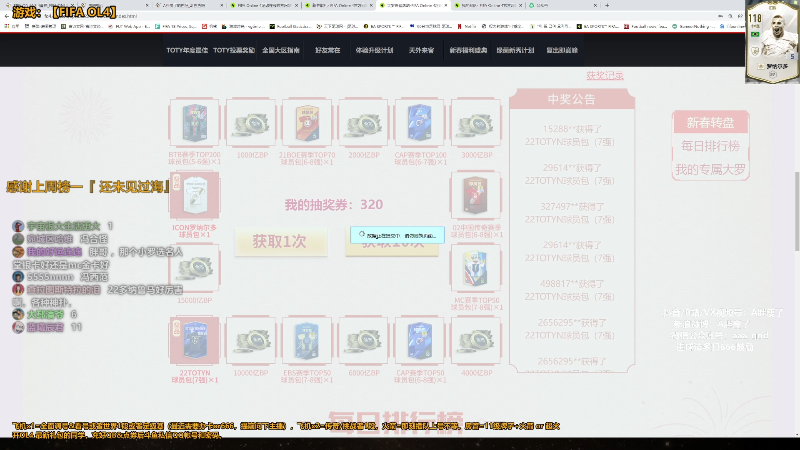
Task: Select the 4000亿BP coin prize tile
Action: tap(476, 341)
